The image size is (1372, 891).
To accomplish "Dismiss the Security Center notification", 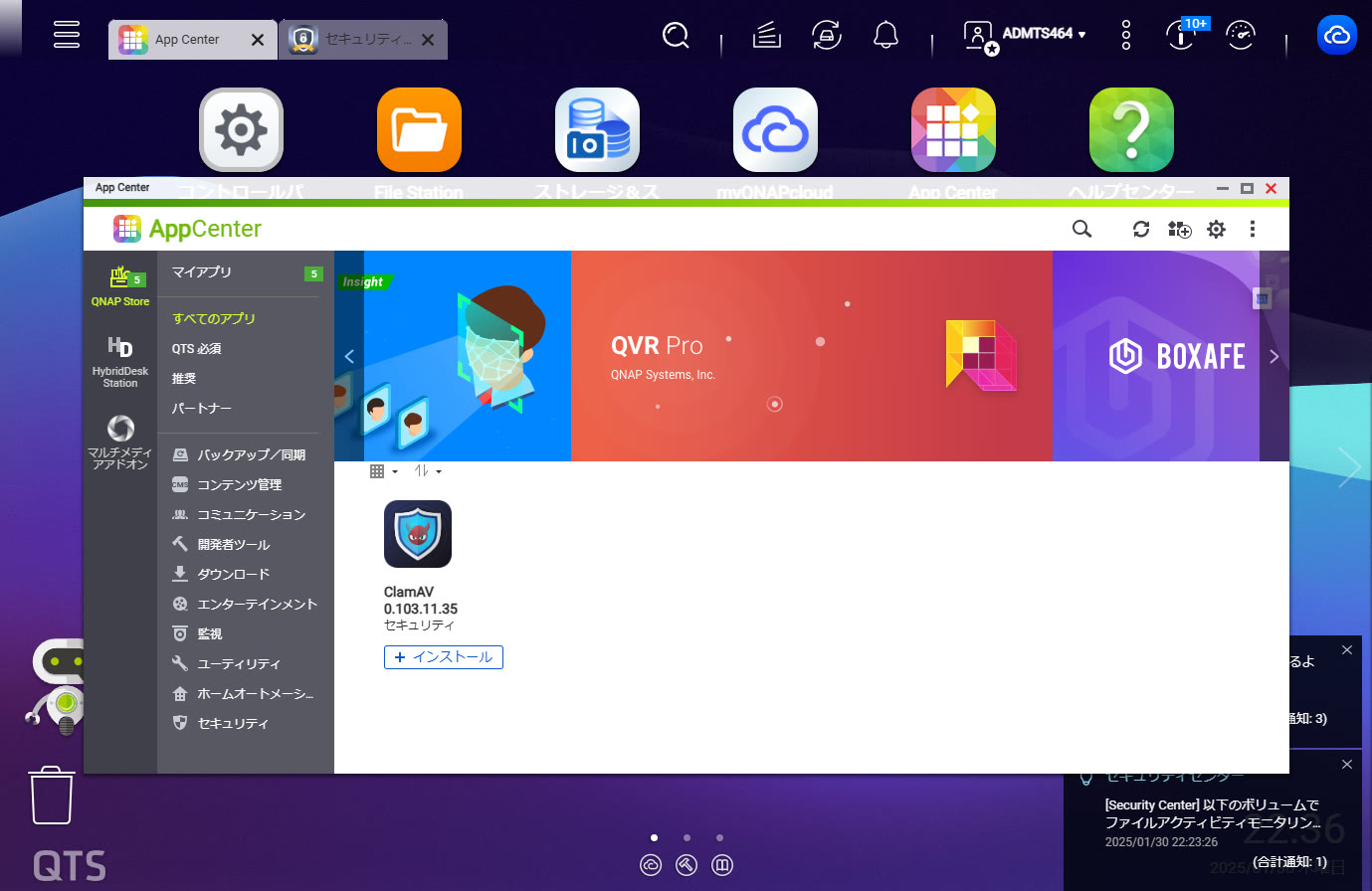I will 1347,764.
